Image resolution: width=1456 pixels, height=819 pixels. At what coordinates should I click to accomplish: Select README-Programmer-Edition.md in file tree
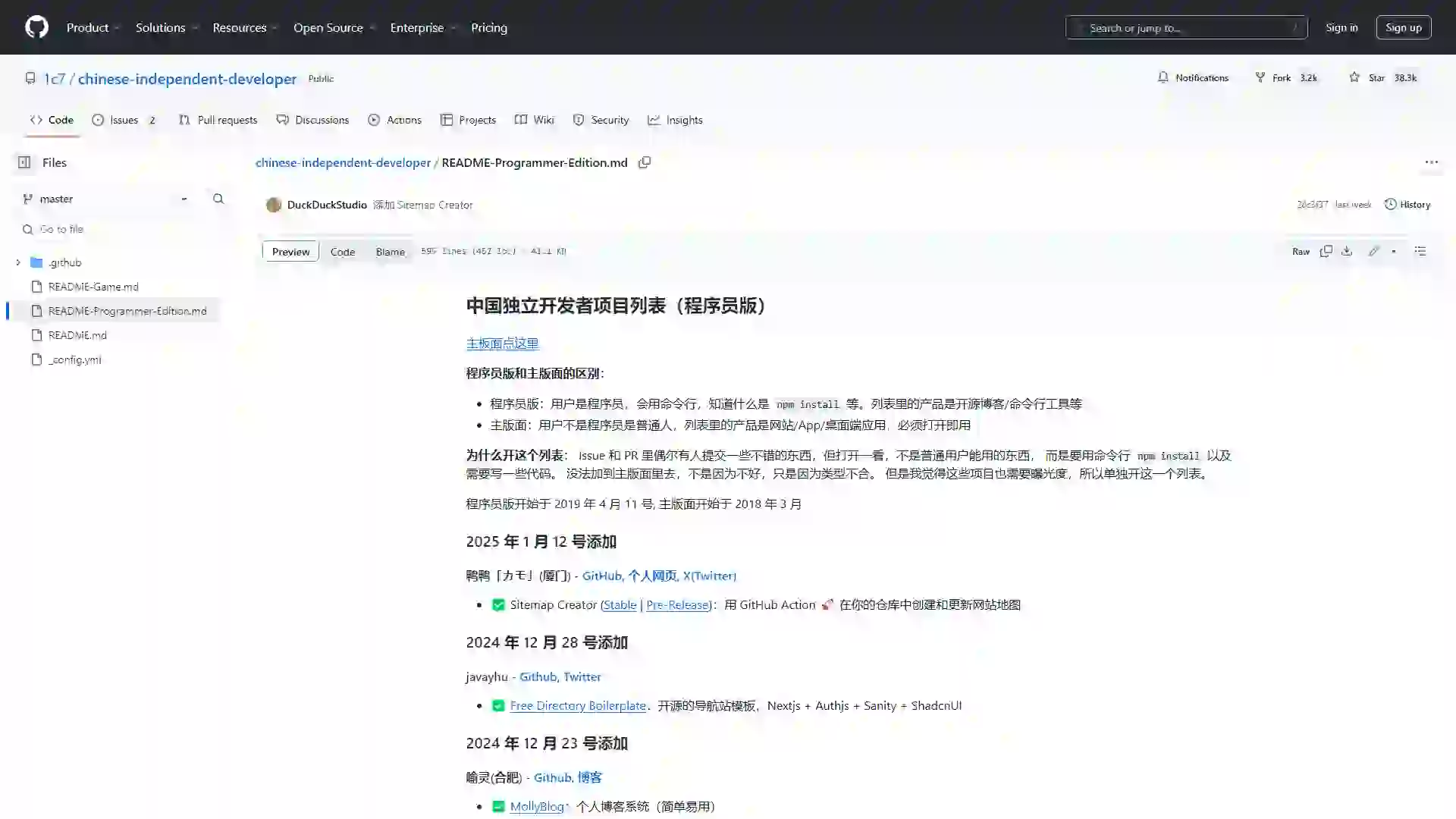point(127,311)
